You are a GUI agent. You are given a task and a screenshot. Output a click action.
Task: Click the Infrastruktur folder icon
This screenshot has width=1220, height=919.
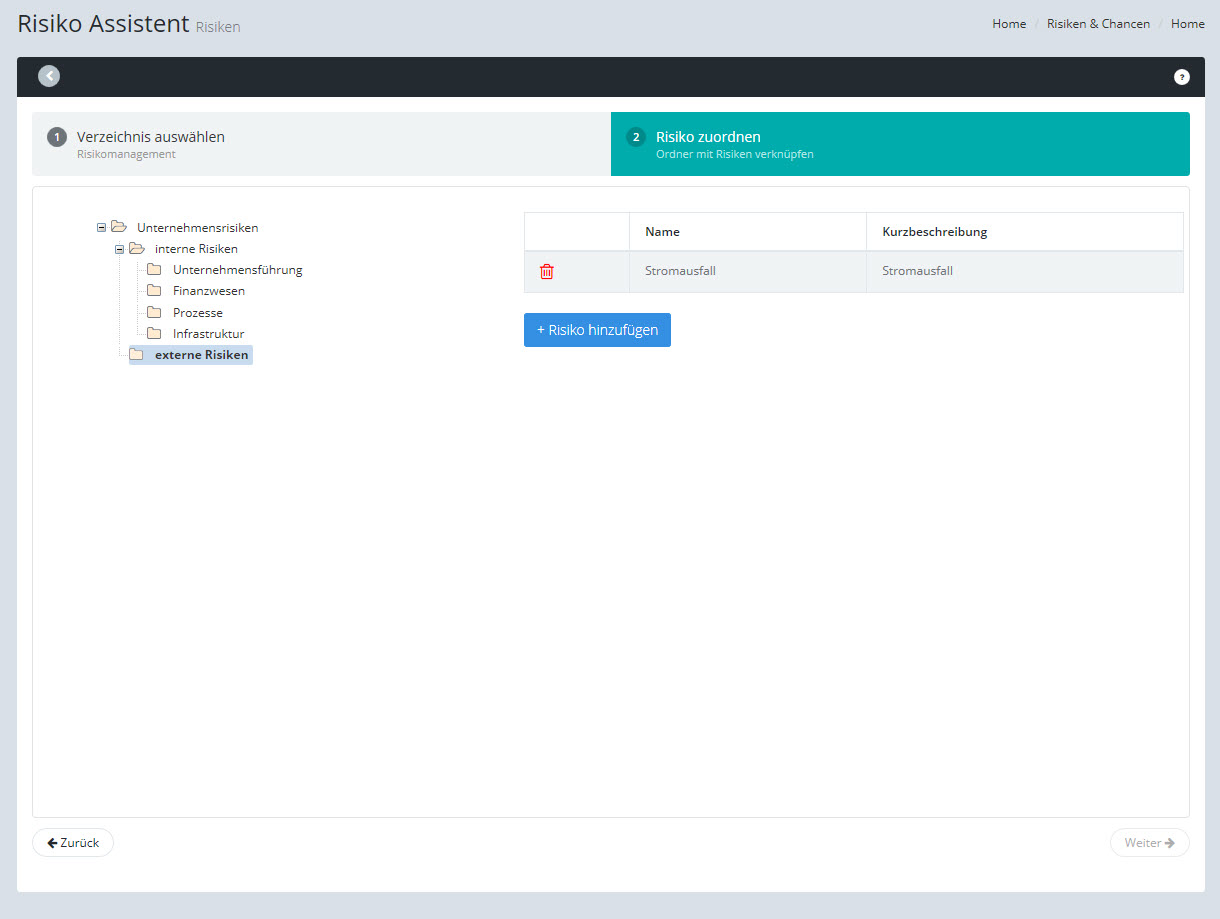tap(154, 333)
